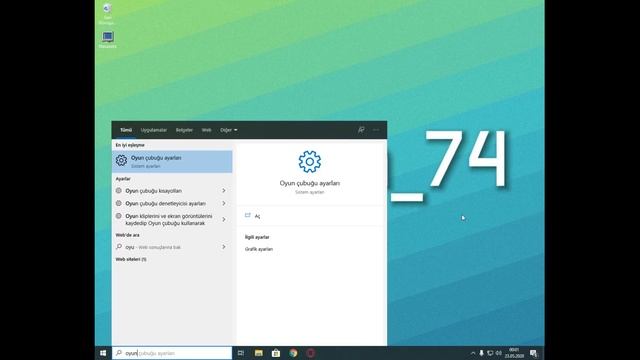Image resolution: width=640 pixels, height=360 pixels.
Task: Click the large gear icon in preview pane
Action: [310, 162]
